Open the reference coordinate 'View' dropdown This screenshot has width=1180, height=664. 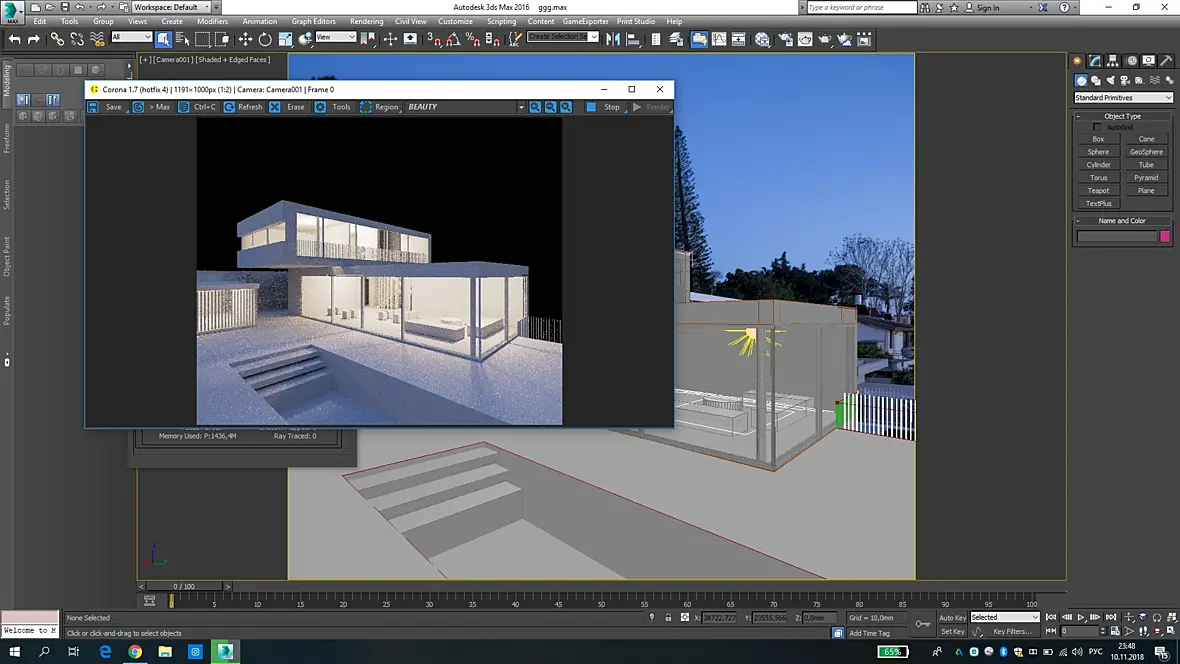coord(336,37)
